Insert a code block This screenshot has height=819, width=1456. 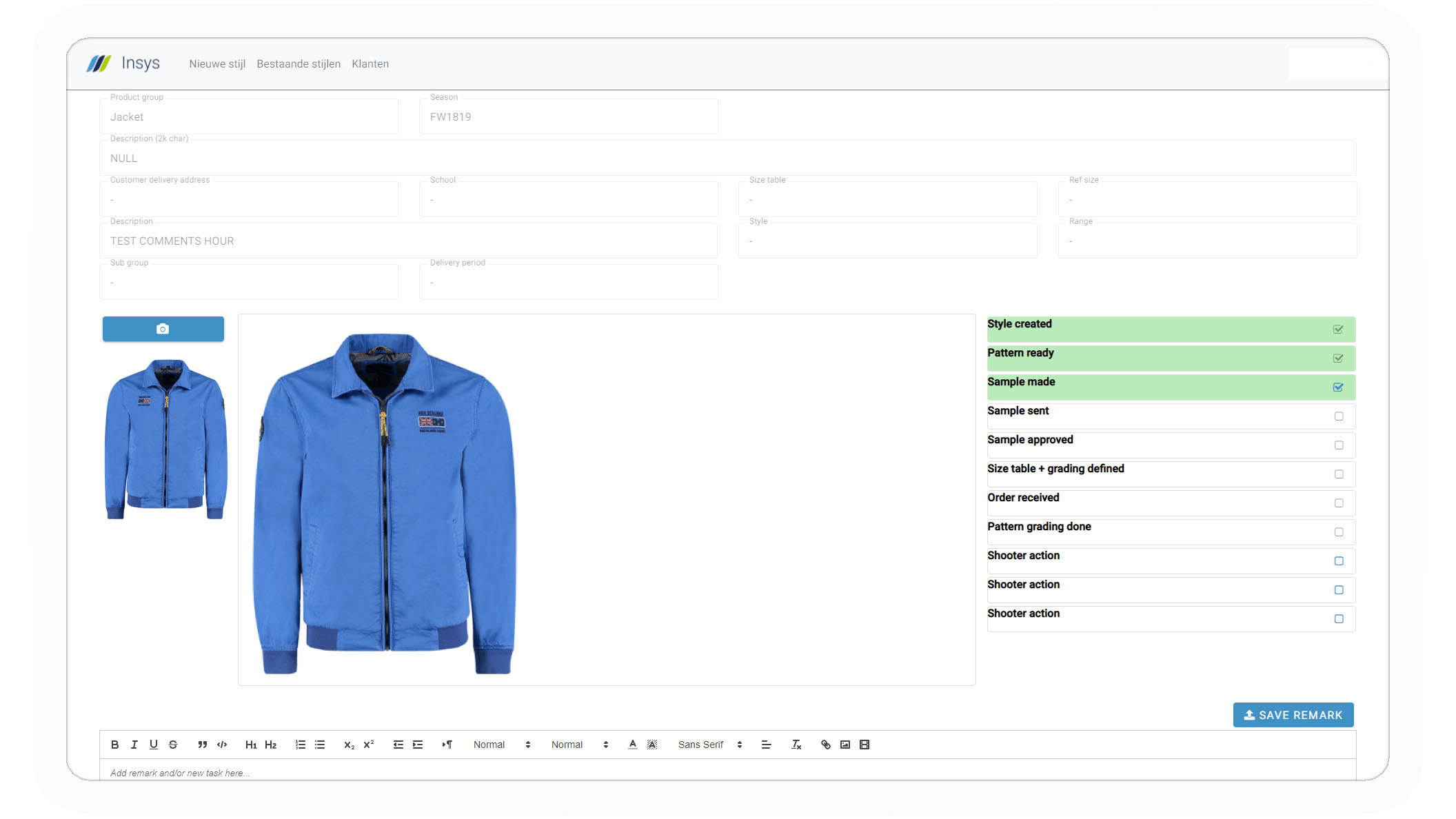click(x=222, y=745)
